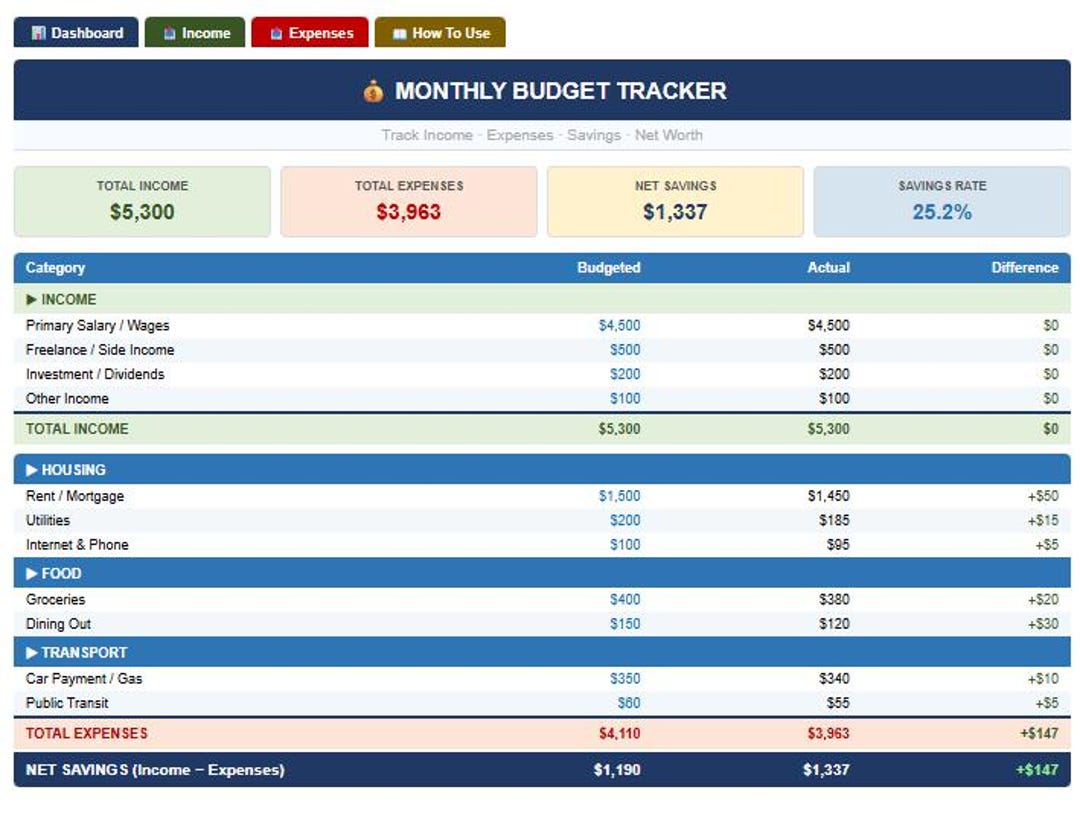This screenshot has height=813, width=1080.
Task: Select the Other Income row label
Action: click(x=68, y=398)
